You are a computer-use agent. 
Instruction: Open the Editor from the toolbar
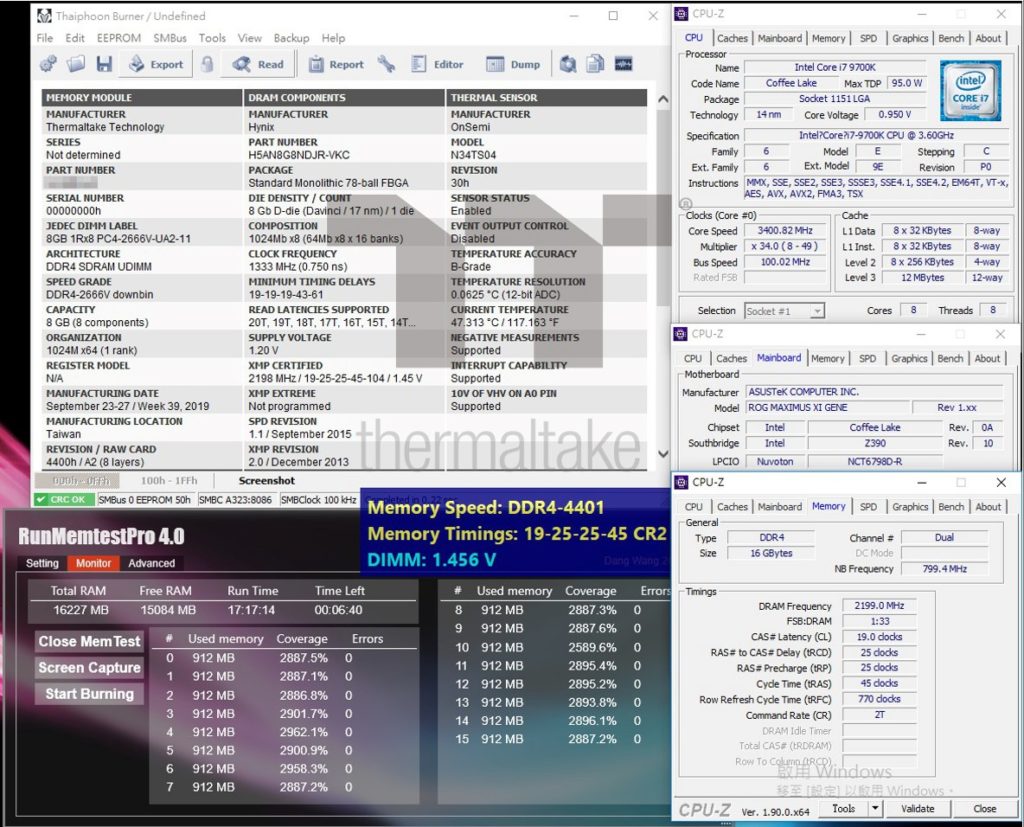point(437,64)
